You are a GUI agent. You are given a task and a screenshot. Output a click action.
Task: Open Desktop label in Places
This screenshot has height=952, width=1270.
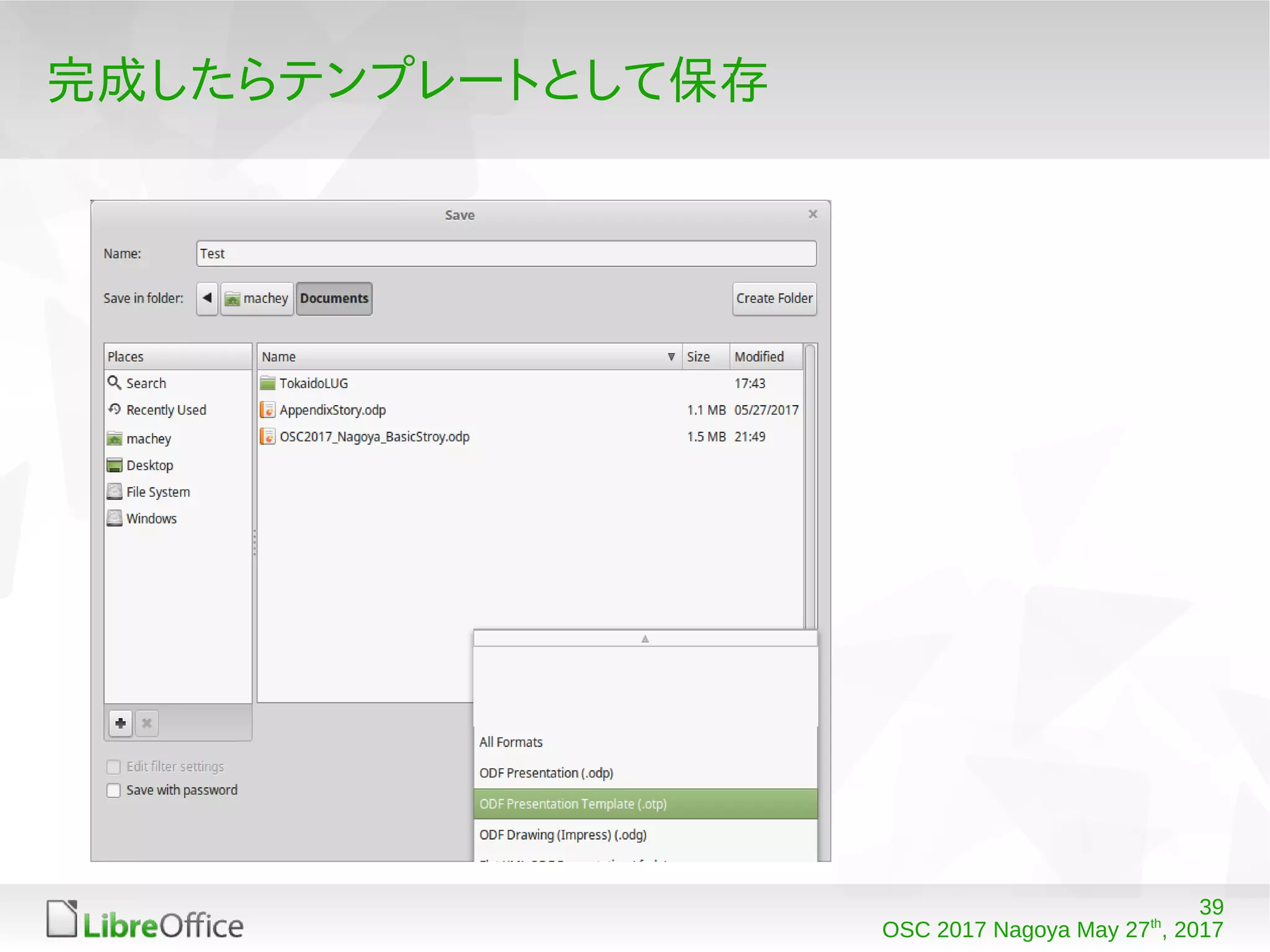tap(150, 465)
